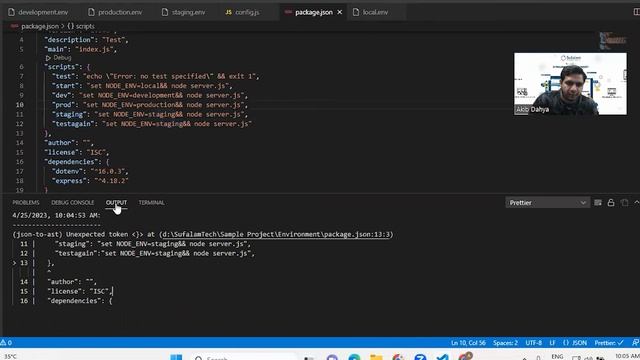Clear the output panel contents
Screen dimensions: 640x360
coord(598,202)
